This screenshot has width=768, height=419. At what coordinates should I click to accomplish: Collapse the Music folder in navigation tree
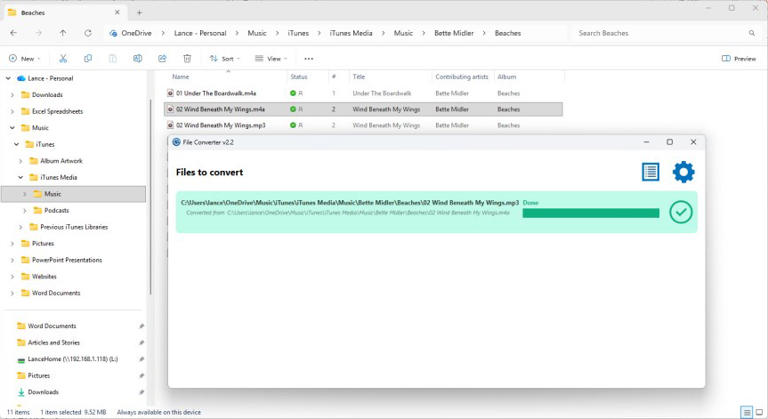tap(12, 127)
